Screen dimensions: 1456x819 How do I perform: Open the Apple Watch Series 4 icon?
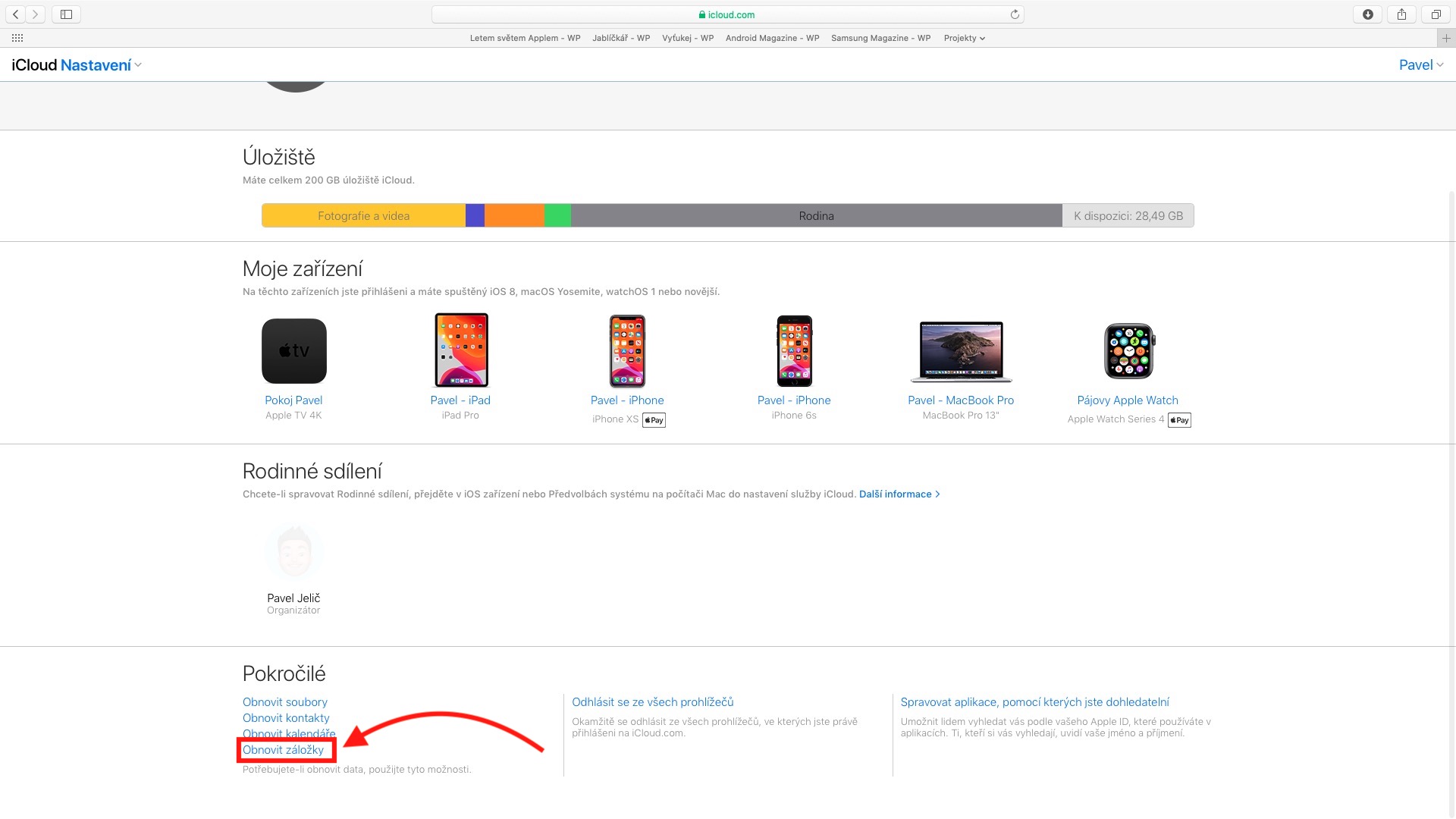1128,351
